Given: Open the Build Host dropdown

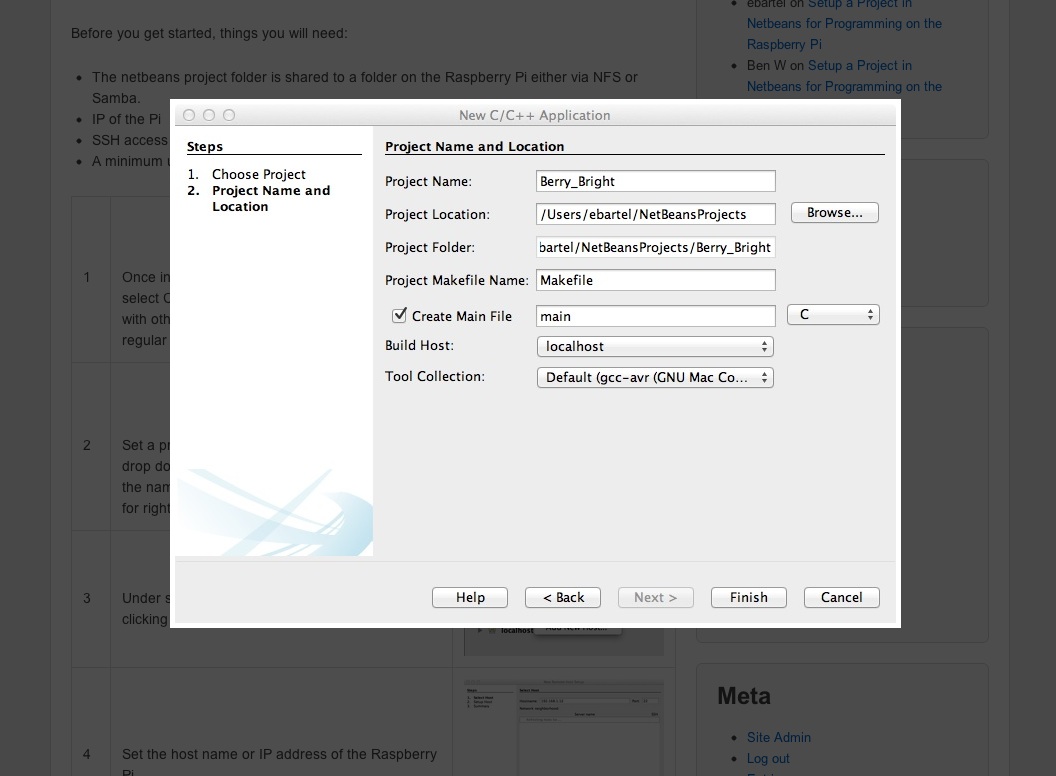Looking at the screenshot, I should pos(655,346).
